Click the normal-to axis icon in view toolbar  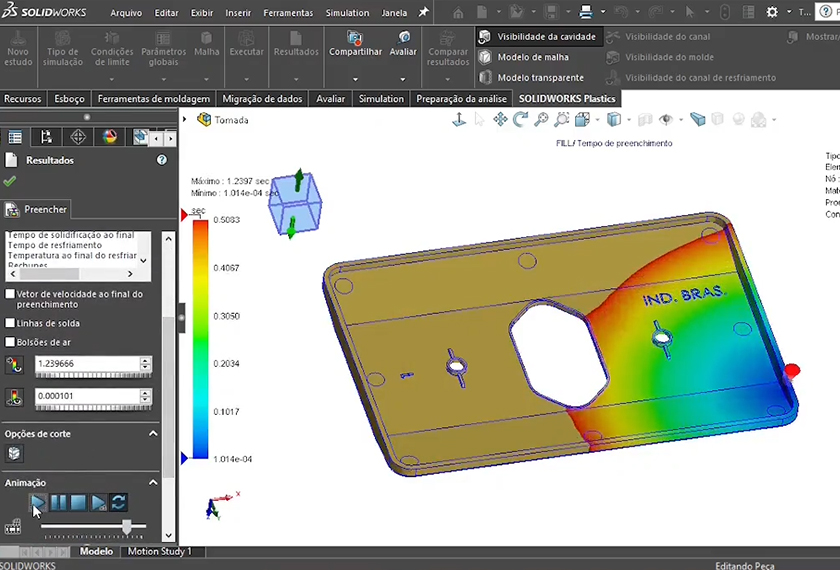459,119
